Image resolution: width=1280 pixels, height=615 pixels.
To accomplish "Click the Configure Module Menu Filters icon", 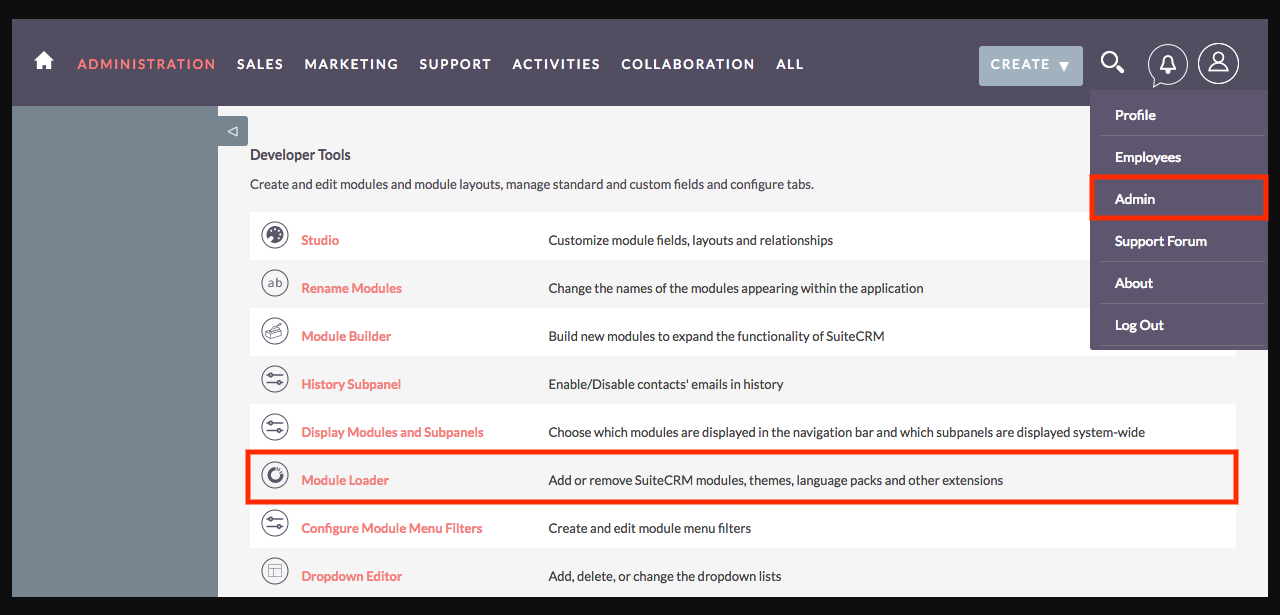I will 274,524.
